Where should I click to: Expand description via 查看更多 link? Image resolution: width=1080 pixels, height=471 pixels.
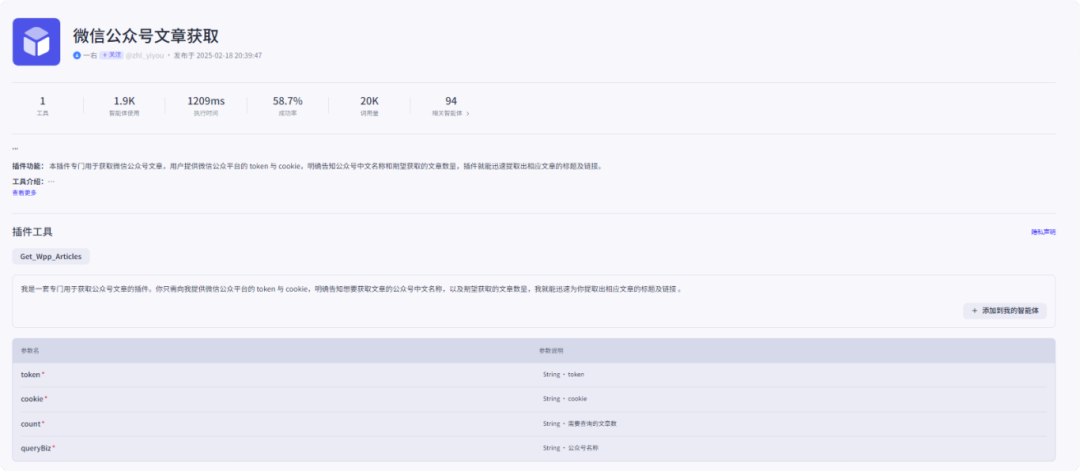point(24,193)
